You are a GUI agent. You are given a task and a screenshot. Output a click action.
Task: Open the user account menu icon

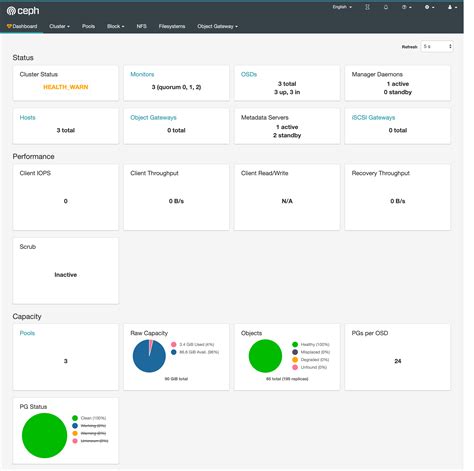coord(452,7)
